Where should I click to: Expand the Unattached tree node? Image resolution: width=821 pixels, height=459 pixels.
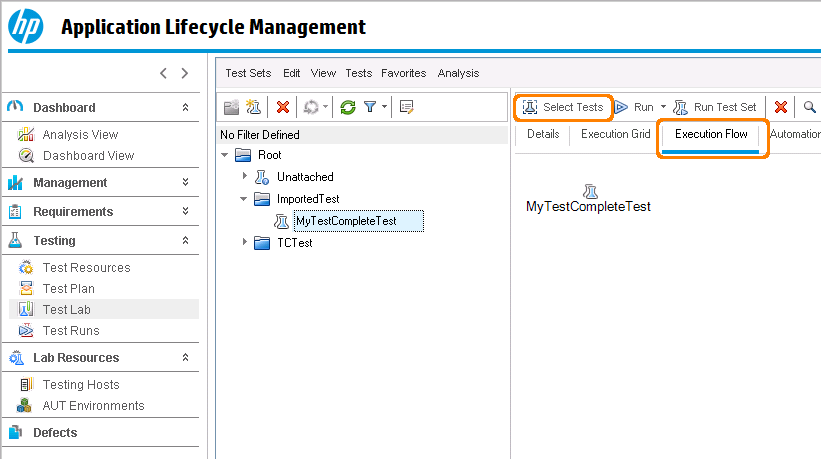245,177
